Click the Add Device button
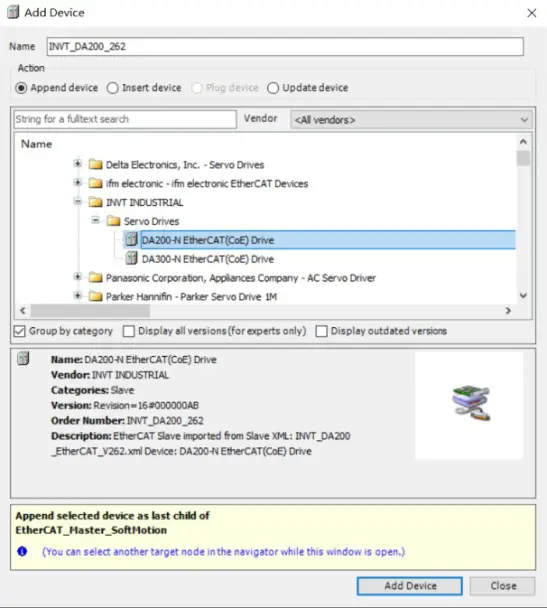Image resolution: width=547 pixels, height=608 pixels. tap(410, 586)
